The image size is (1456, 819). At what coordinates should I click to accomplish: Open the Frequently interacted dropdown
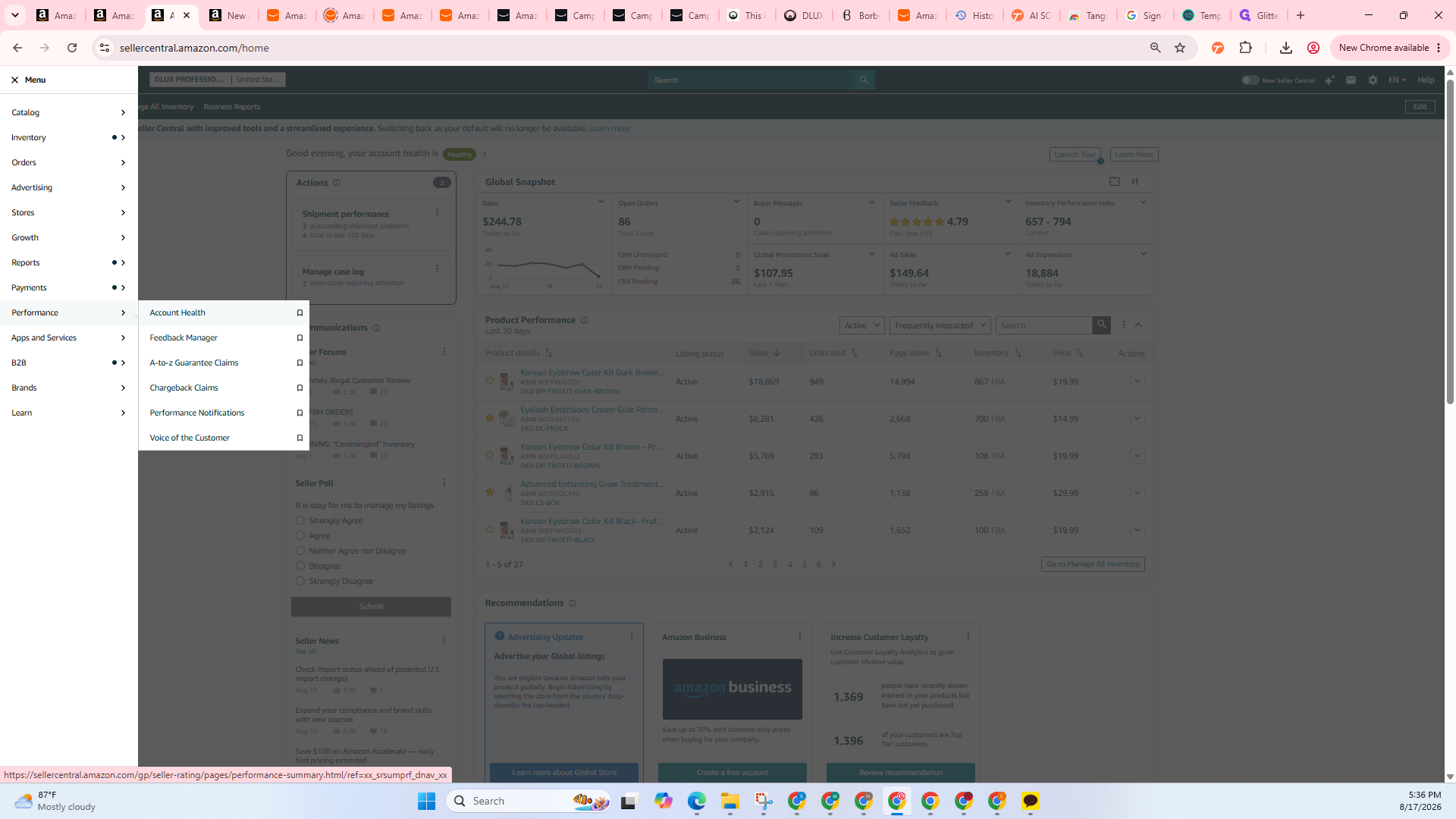tap(940, 325)
